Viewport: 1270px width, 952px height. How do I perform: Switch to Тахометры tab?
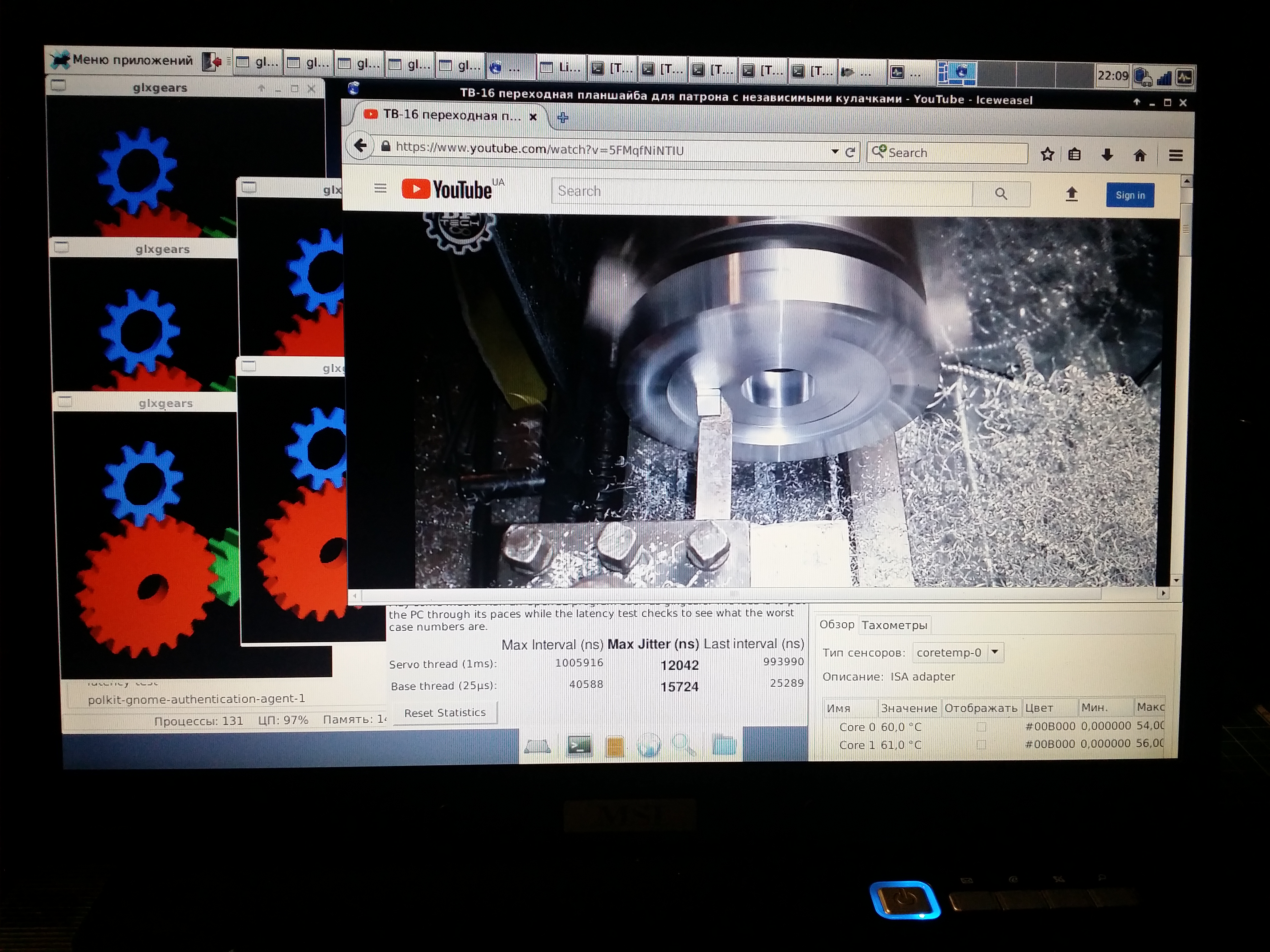pyautogui.click(x=894, y=625)
